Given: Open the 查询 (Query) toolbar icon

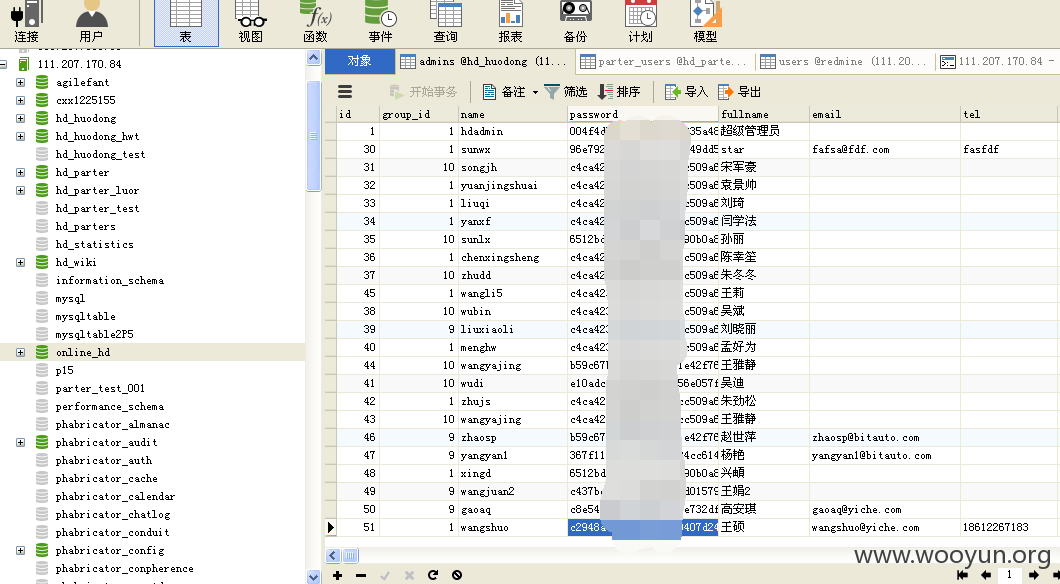Looking at the screenshot, I should tap(445, 22).
